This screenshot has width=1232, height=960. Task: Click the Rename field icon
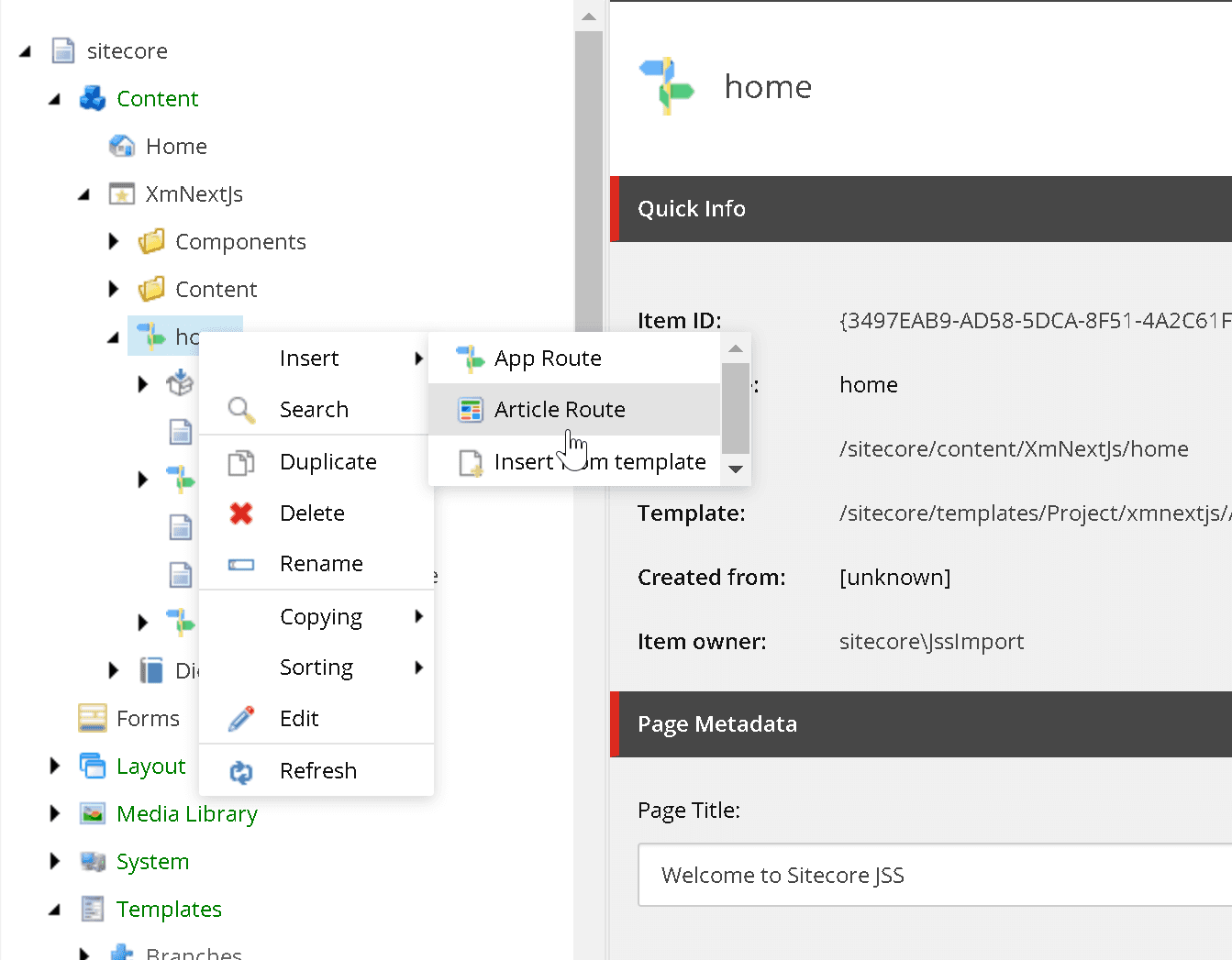click(241, 564)
